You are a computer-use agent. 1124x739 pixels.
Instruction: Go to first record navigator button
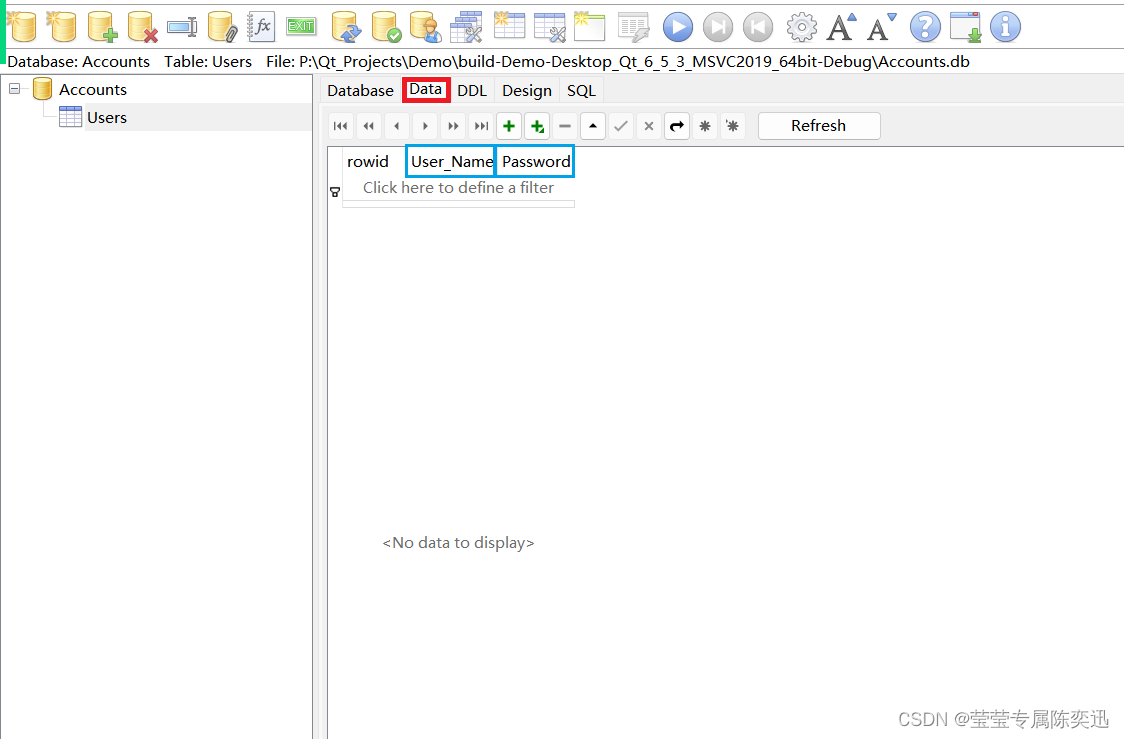tap(340, 126)
